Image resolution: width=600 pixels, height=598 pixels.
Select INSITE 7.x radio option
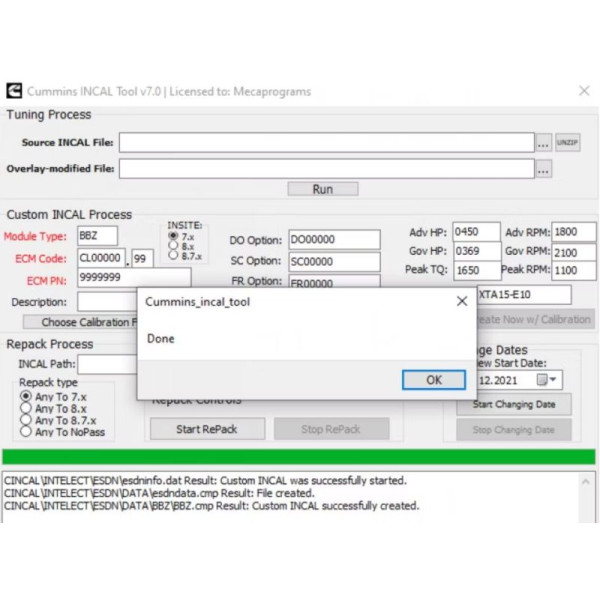[174, 236]
